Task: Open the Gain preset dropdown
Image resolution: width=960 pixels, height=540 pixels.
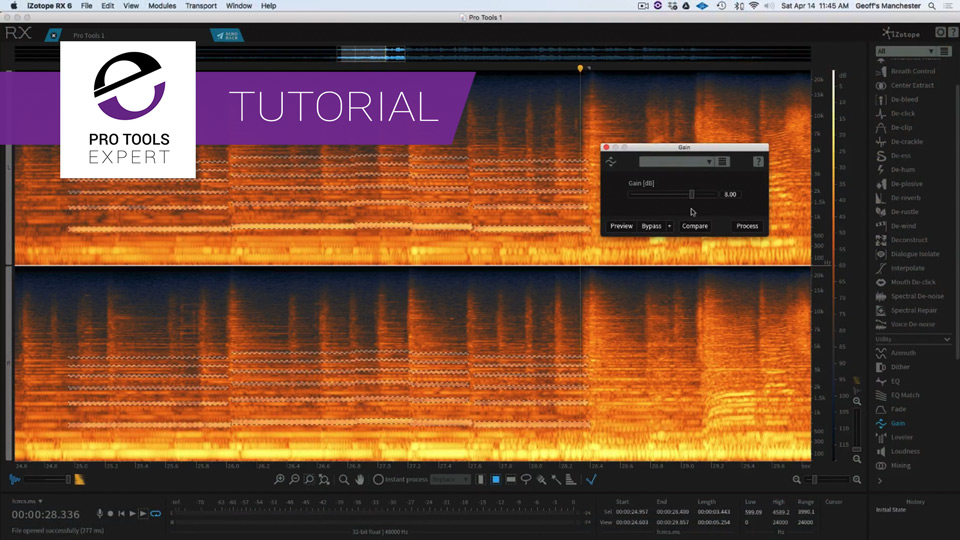Action: coord(676,162)
